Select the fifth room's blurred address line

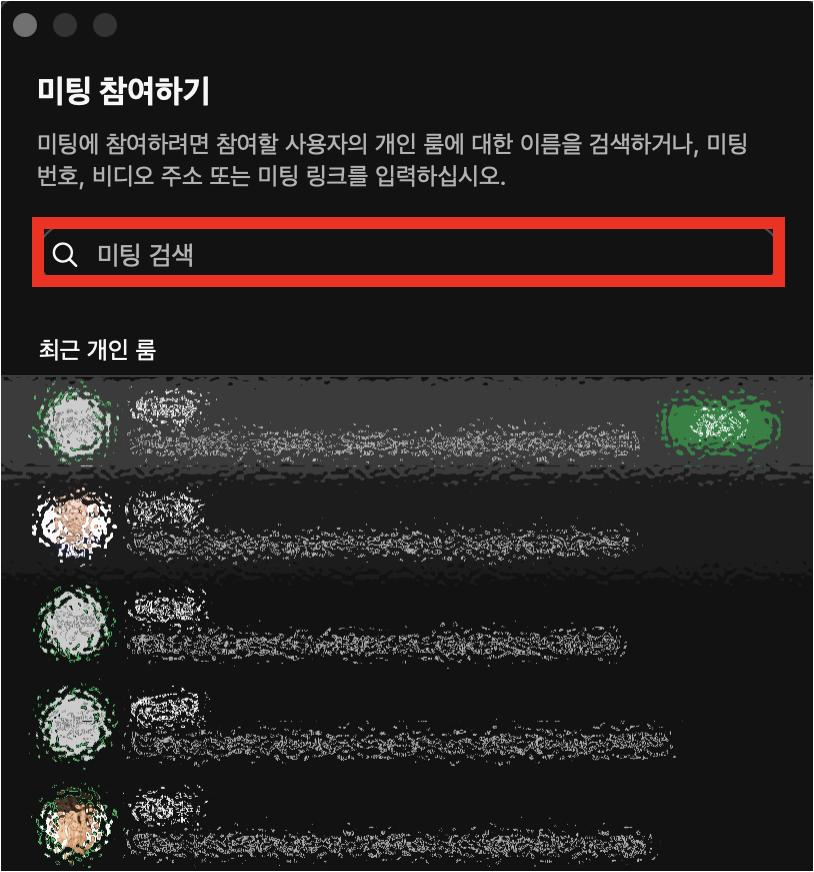pyautogui.click(x=389, y=842)
